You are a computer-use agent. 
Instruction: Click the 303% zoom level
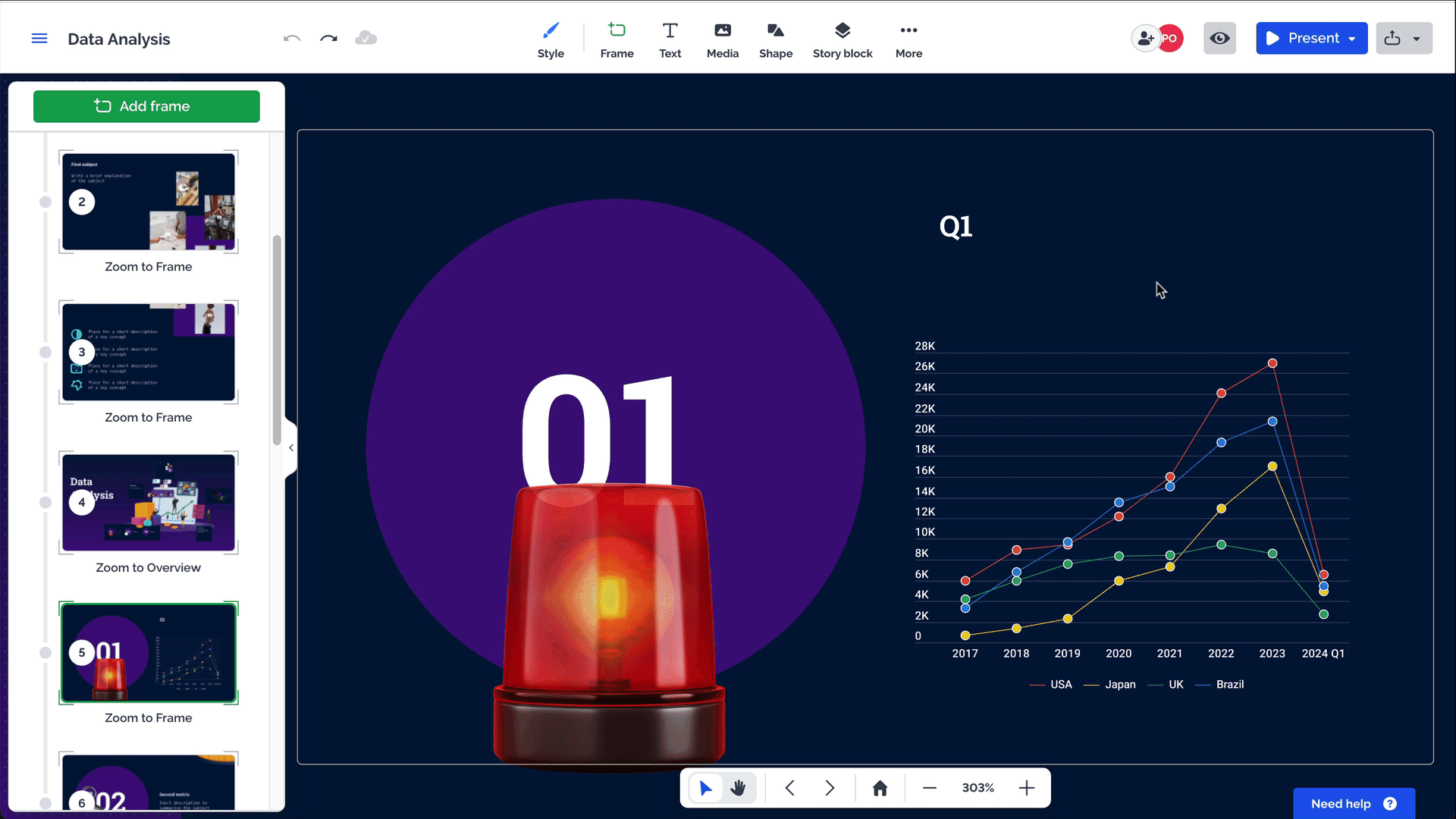click(x=977, y=788)
